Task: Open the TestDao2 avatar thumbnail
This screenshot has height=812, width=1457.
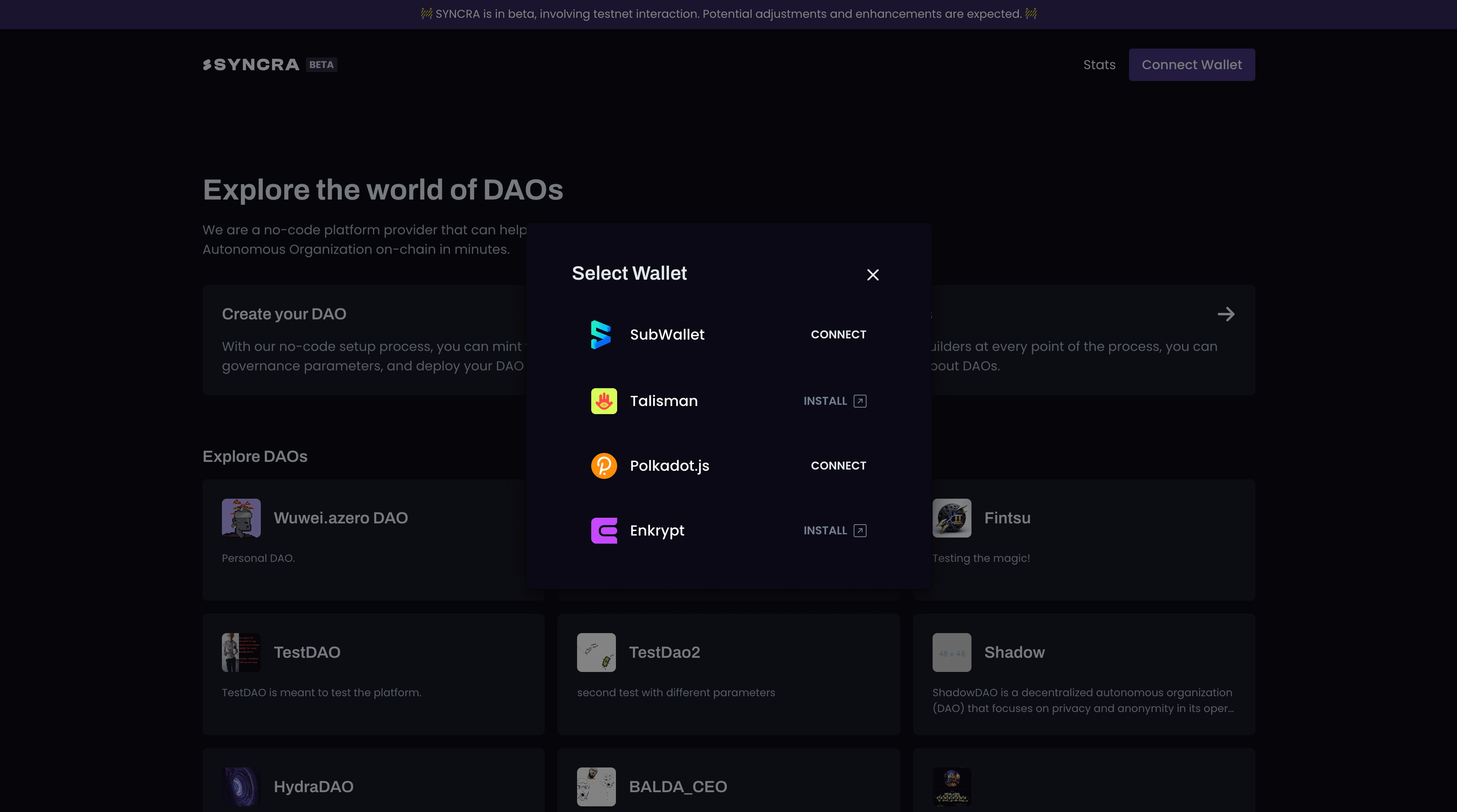Action: pyautogui.click(x=596, y=653)
